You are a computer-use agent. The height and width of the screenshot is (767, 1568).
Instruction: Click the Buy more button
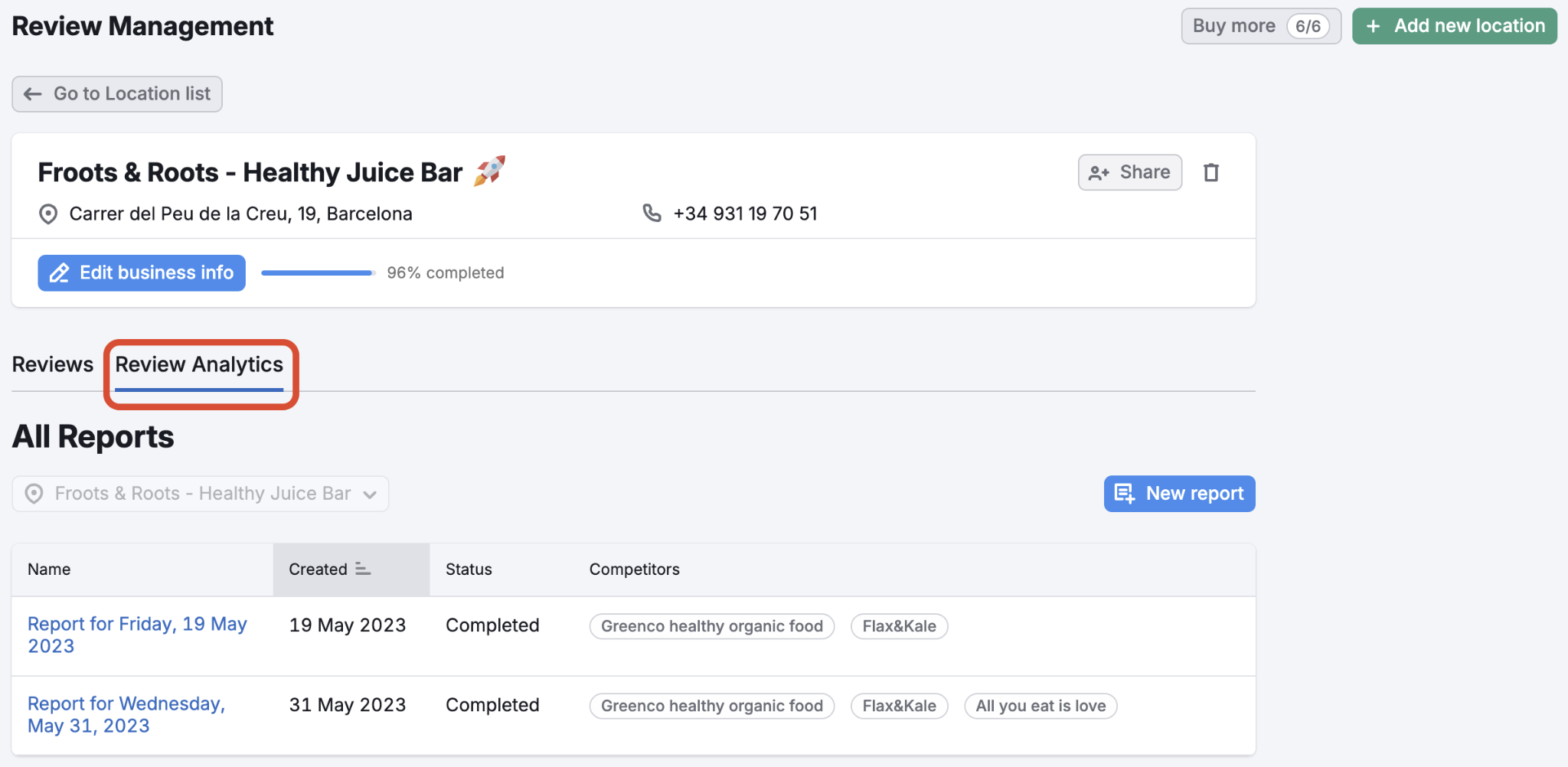(x=1261, y=25)
